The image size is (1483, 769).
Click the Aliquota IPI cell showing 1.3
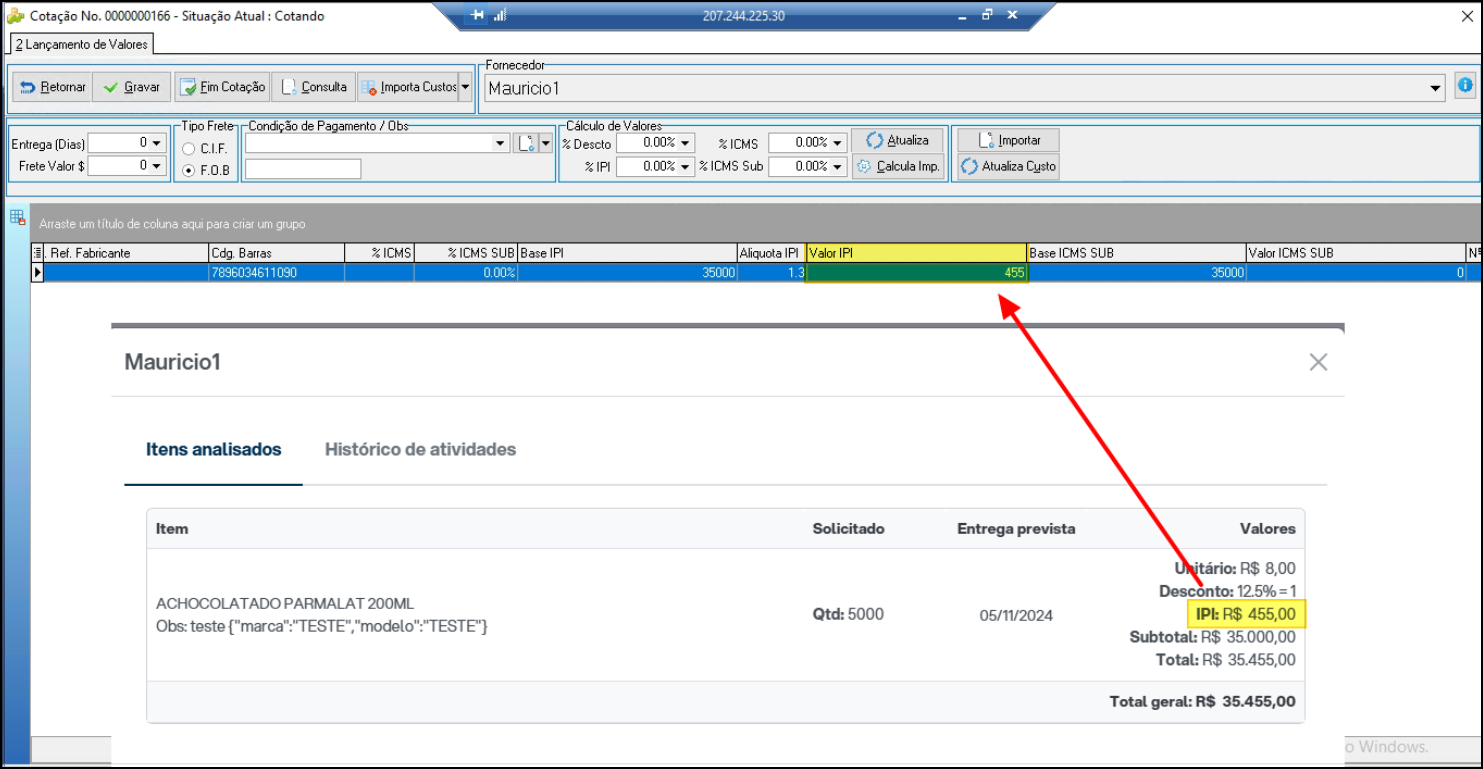click(x=771, y=272)
